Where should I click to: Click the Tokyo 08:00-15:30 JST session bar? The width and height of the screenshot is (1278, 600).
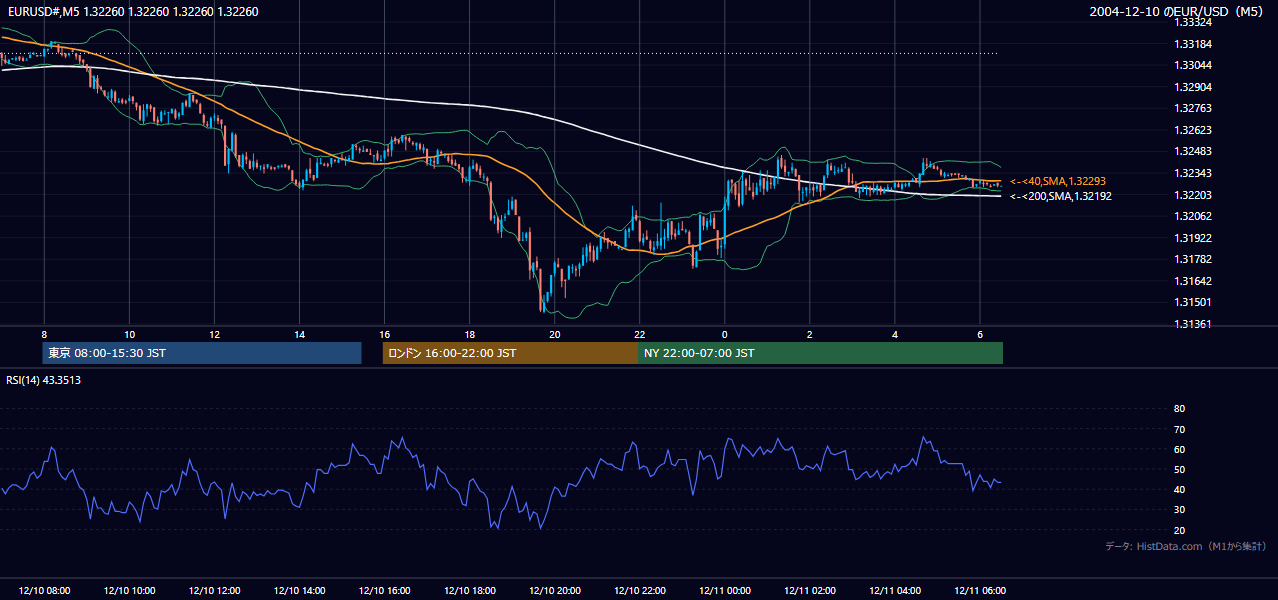tap(202, 353)
